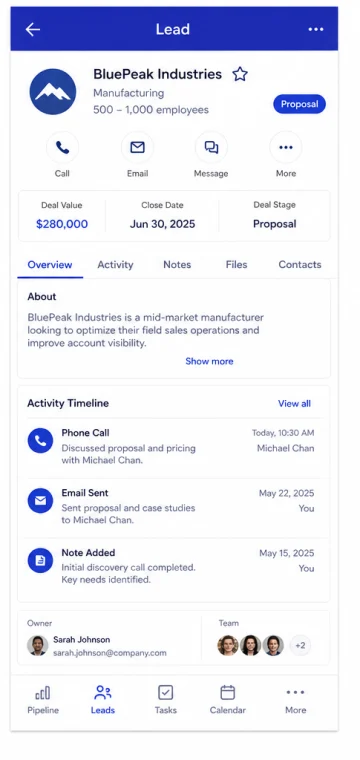Tap the Jun 30, 2025 close date
Screen dimensions: 360x760
162,224
